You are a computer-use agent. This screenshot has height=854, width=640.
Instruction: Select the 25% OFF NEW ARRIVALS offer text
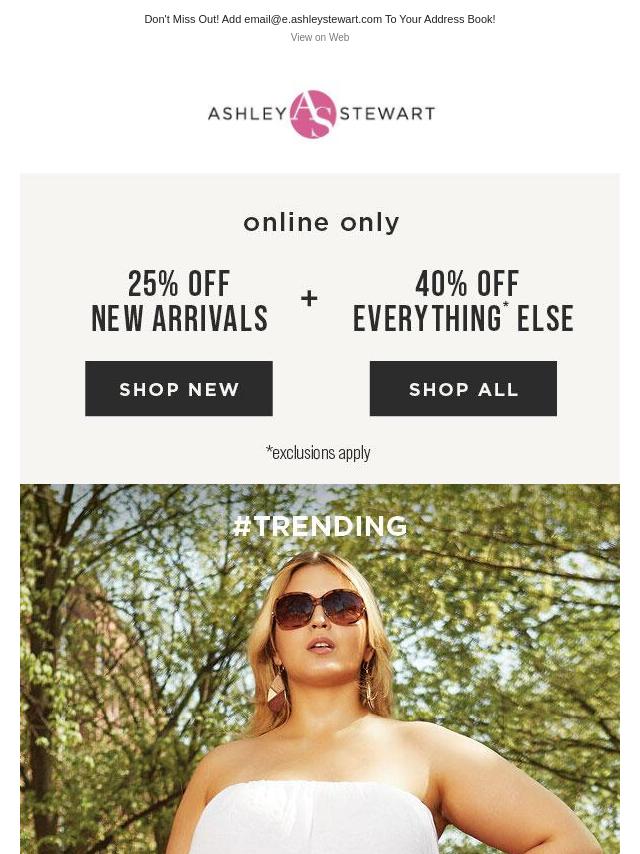179,301
